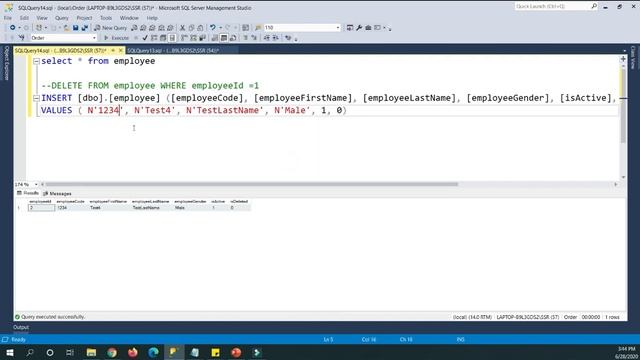Click the editor vertical scrollbar thumb
The height and width of the screenshot is (360, 640).
(x=623, y=106)
